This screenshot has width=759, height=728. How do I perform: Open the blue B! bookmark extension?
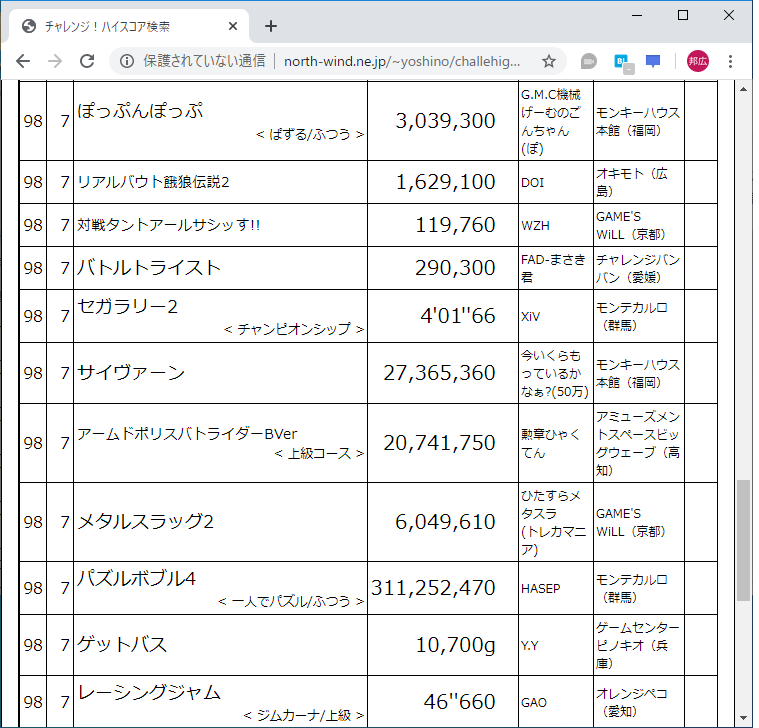click(x=622, y=62)
